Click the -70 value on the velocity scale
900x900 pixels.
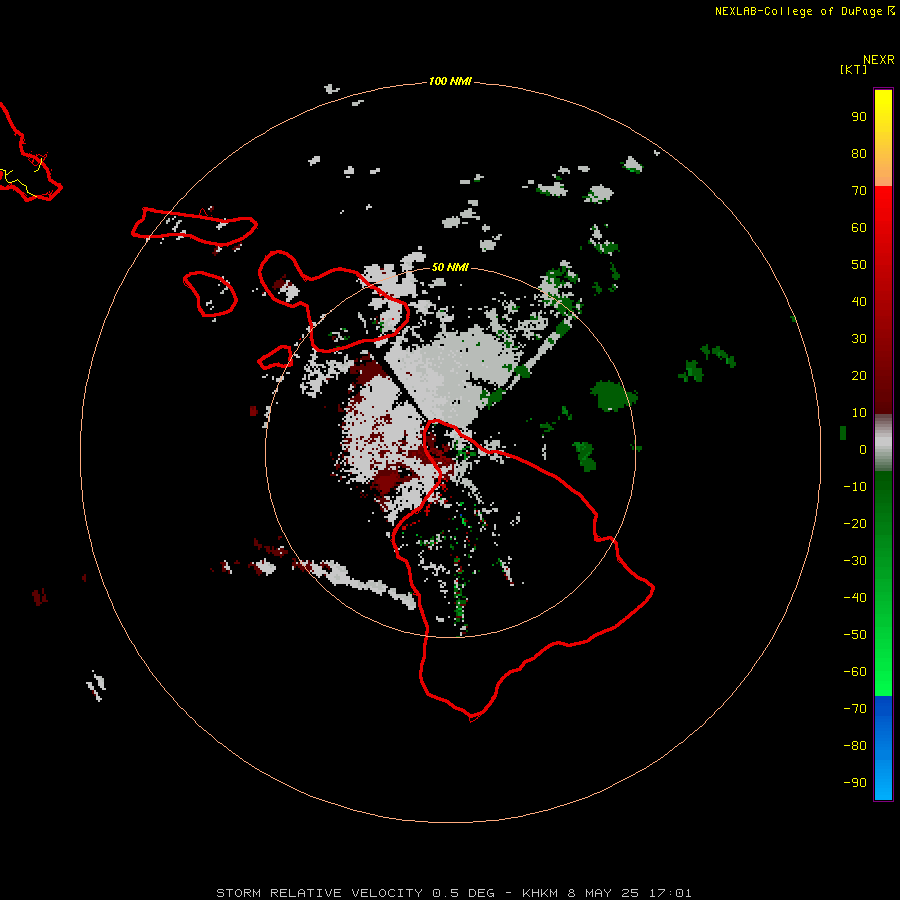[855, 709]
